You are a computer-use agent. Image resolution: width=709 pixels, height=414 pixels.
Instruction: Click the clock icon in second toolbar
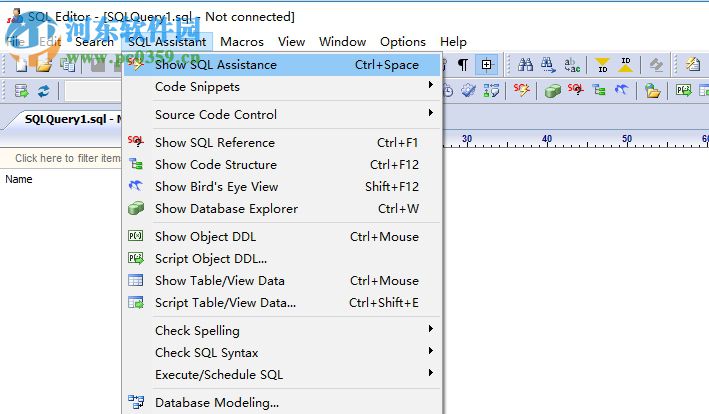447,91
